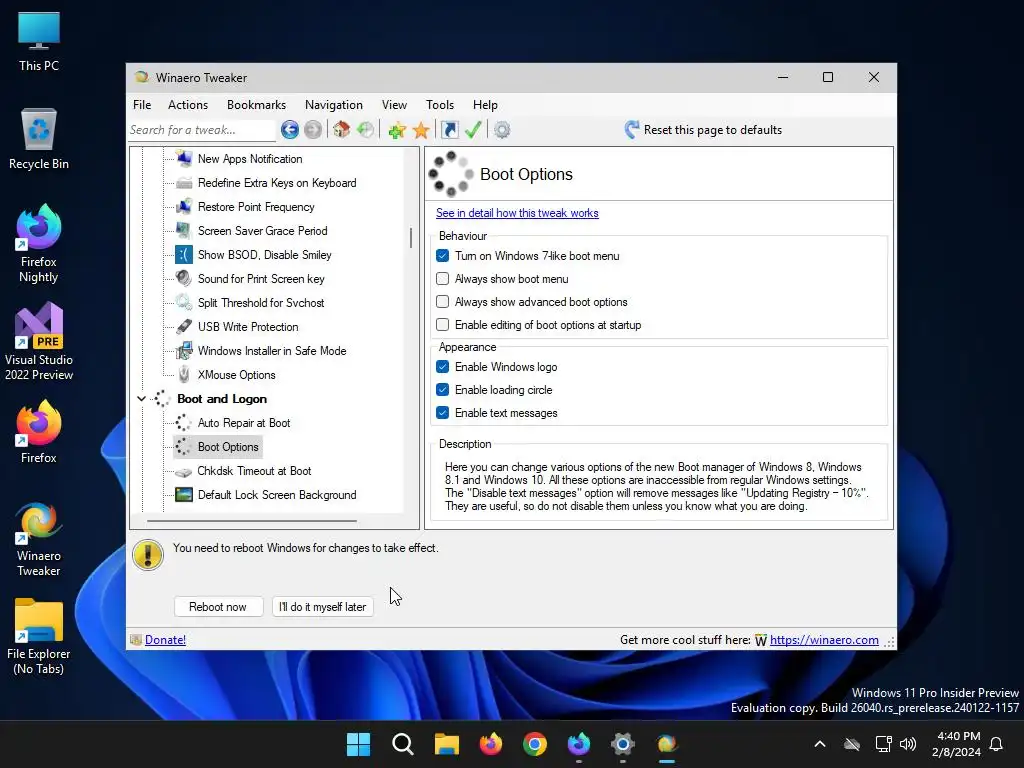Open the https://winaero.com link
Viewport: 1024px width, 768px height.
point(824,640)
